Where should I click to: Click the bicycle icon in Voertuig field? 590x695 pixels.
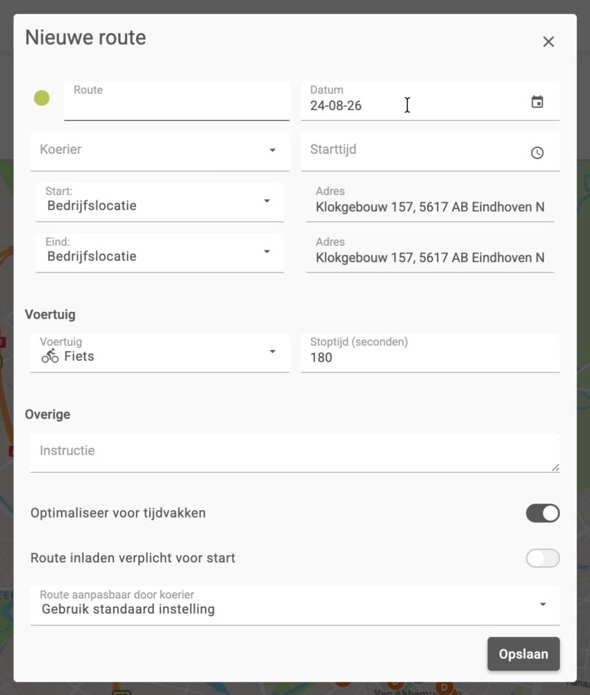click(x=50, y=355)
